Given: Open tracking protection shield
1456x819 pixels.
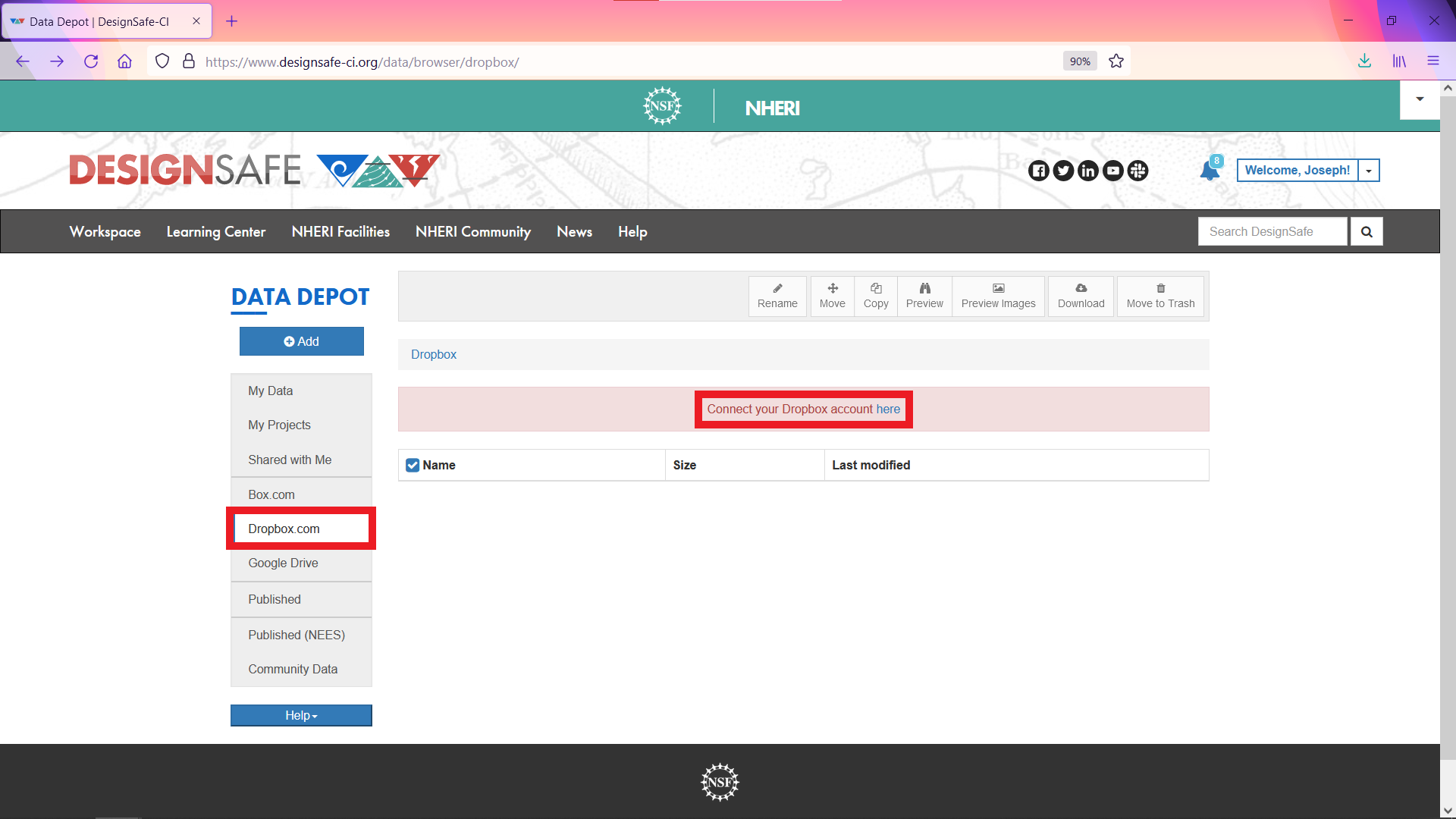Looking at the screenshot, I should coord(162,61).
